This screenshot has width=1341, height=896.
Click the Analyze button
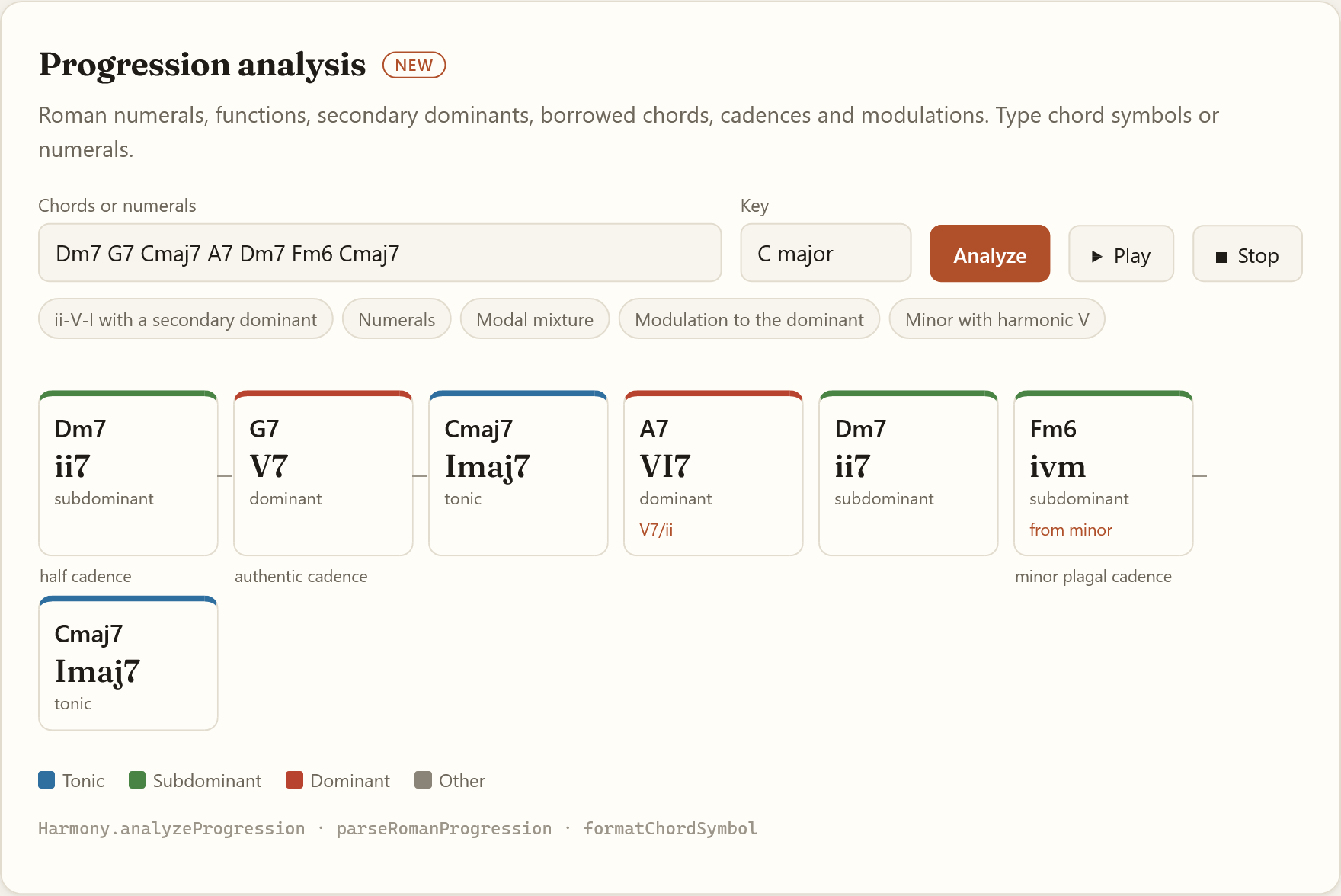pyautogui.click(x=990, y=254)
